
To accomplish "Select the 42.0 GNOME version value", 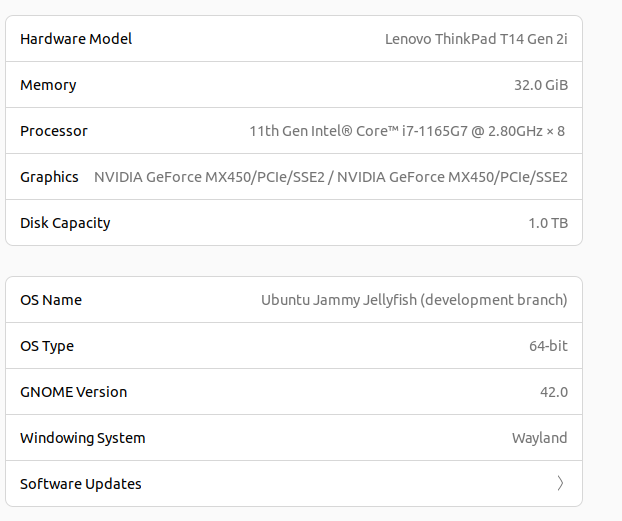I will click(x=554, y=392).
